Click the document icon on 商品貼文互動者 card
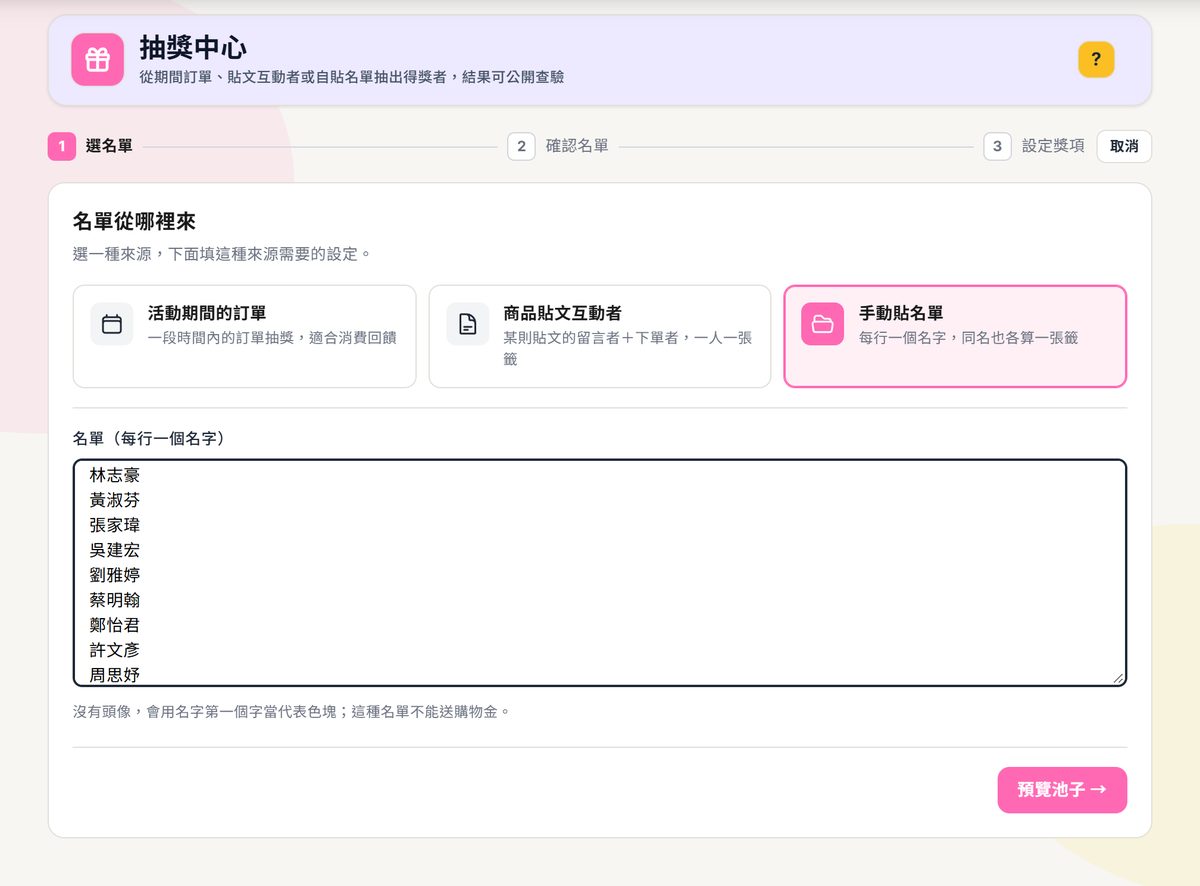Viewport: 1200px width, 886px height. (x=468, y=324)
